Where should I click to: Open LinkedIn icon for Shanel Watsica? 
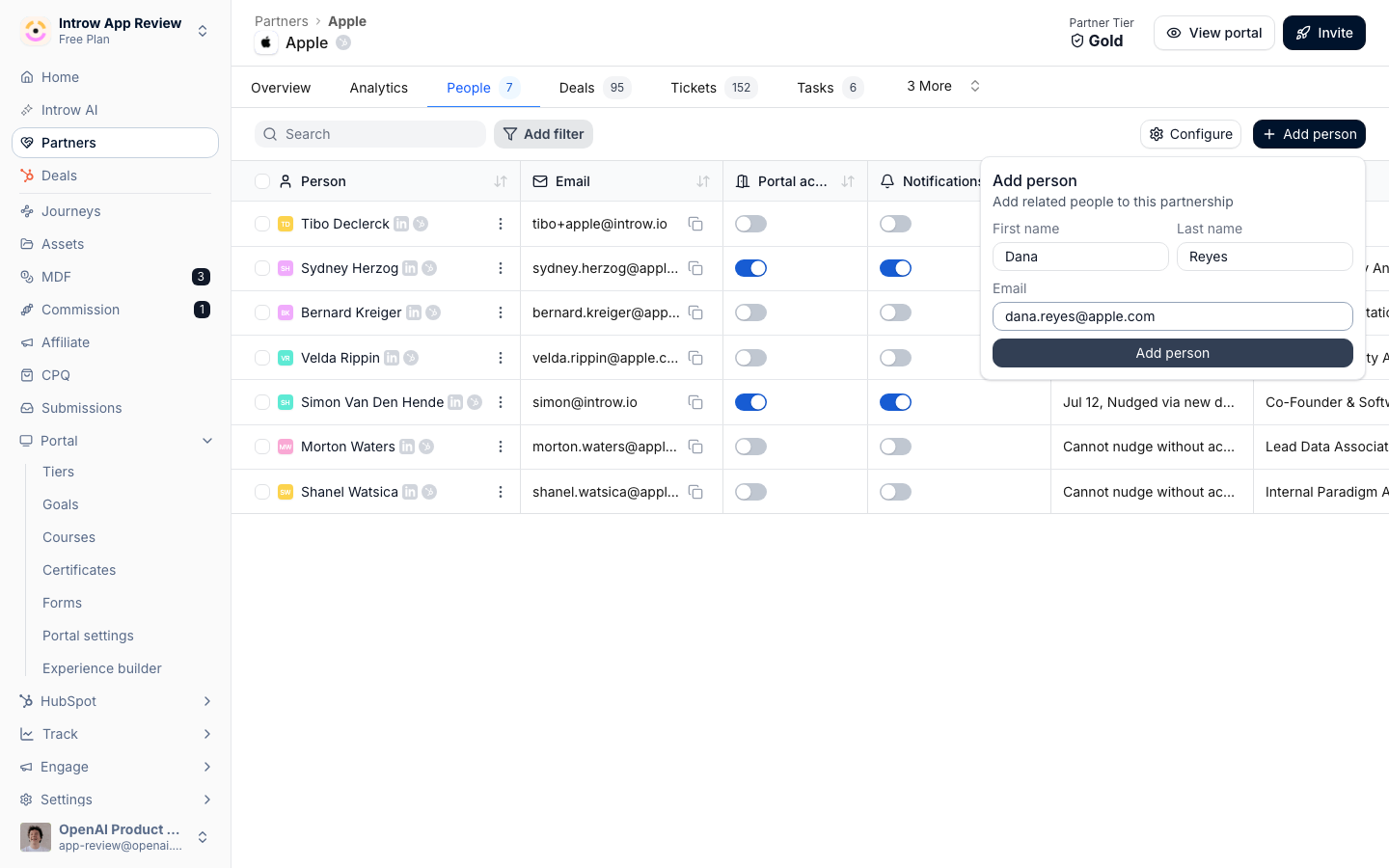tap(410, 492)
